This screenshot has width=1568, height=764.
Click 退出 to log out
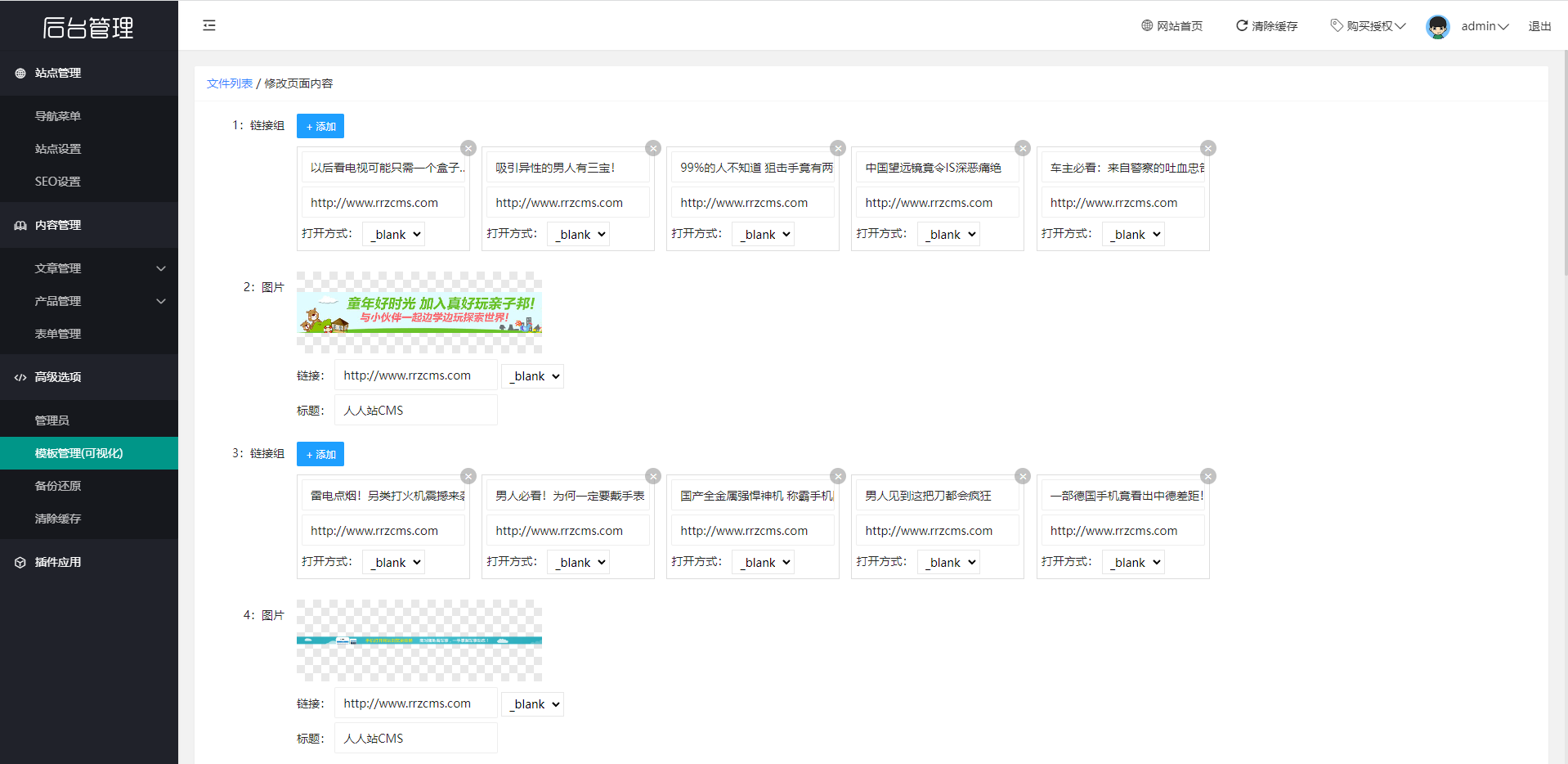pyautogui.click(x=1539, y=26)
